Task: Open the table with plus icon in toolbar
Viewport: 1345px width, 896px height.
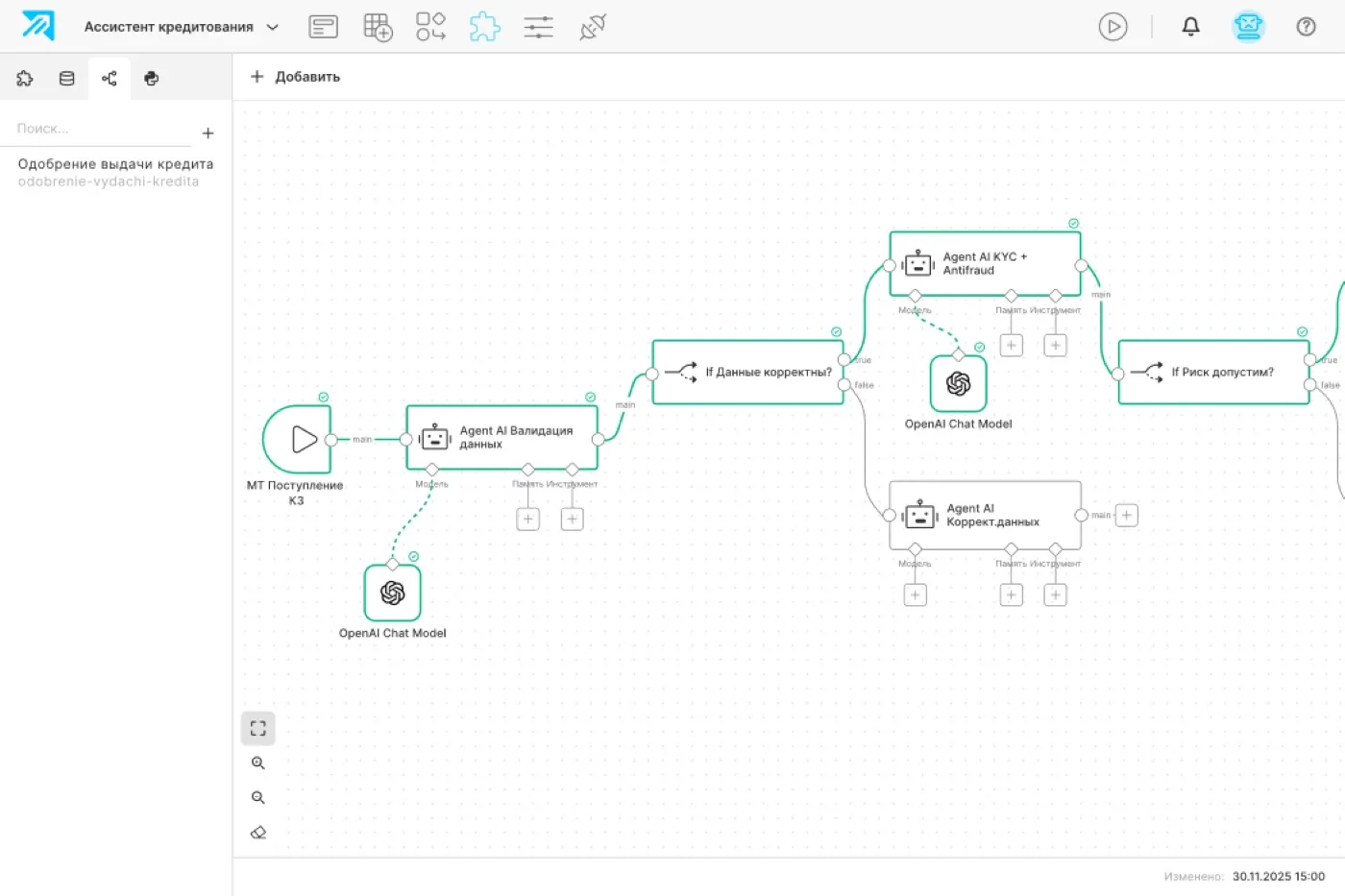Action: (378, 27)
